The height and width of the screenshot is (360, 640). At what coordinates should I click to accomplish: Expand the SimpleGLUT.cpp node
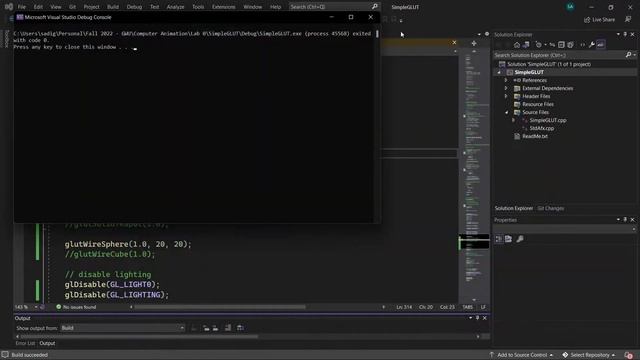click(513, 120)
